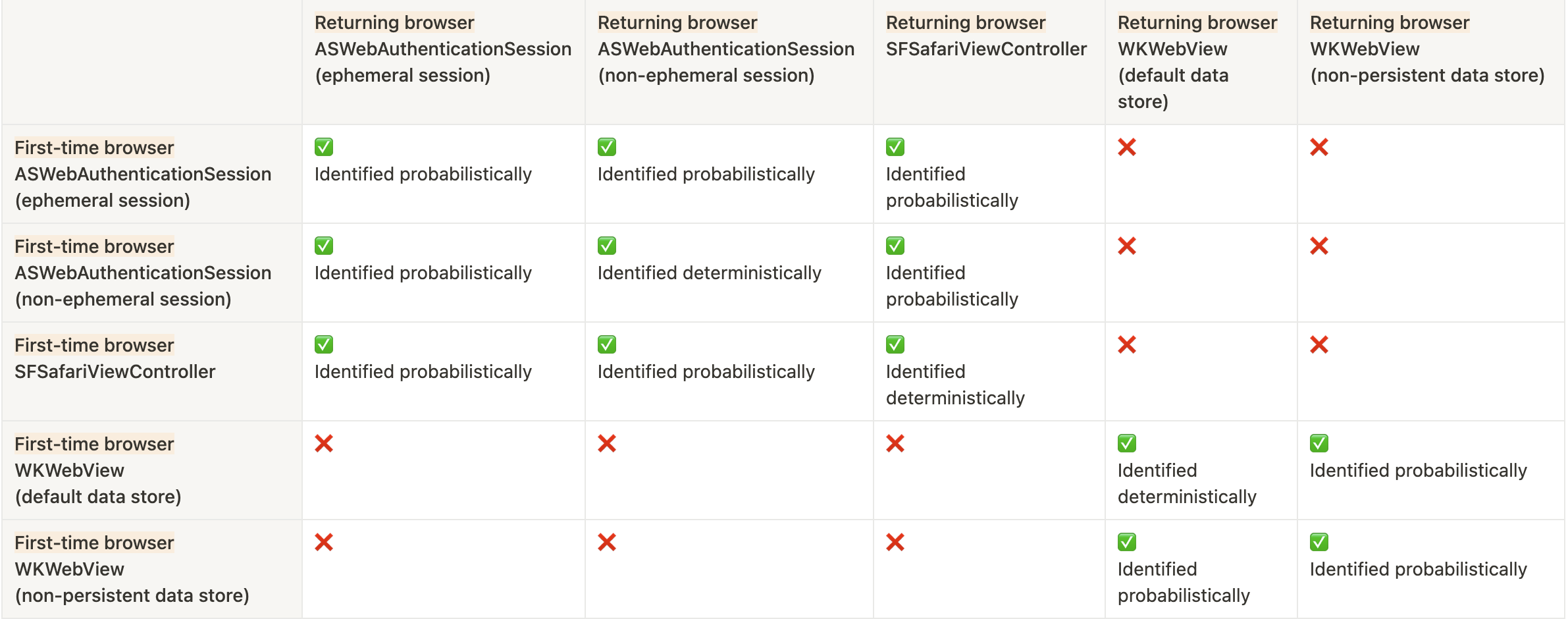Click green check in WKWebView default row, default data store column
Viewport: 1568px width, 619px height.
click(1127, 443)
